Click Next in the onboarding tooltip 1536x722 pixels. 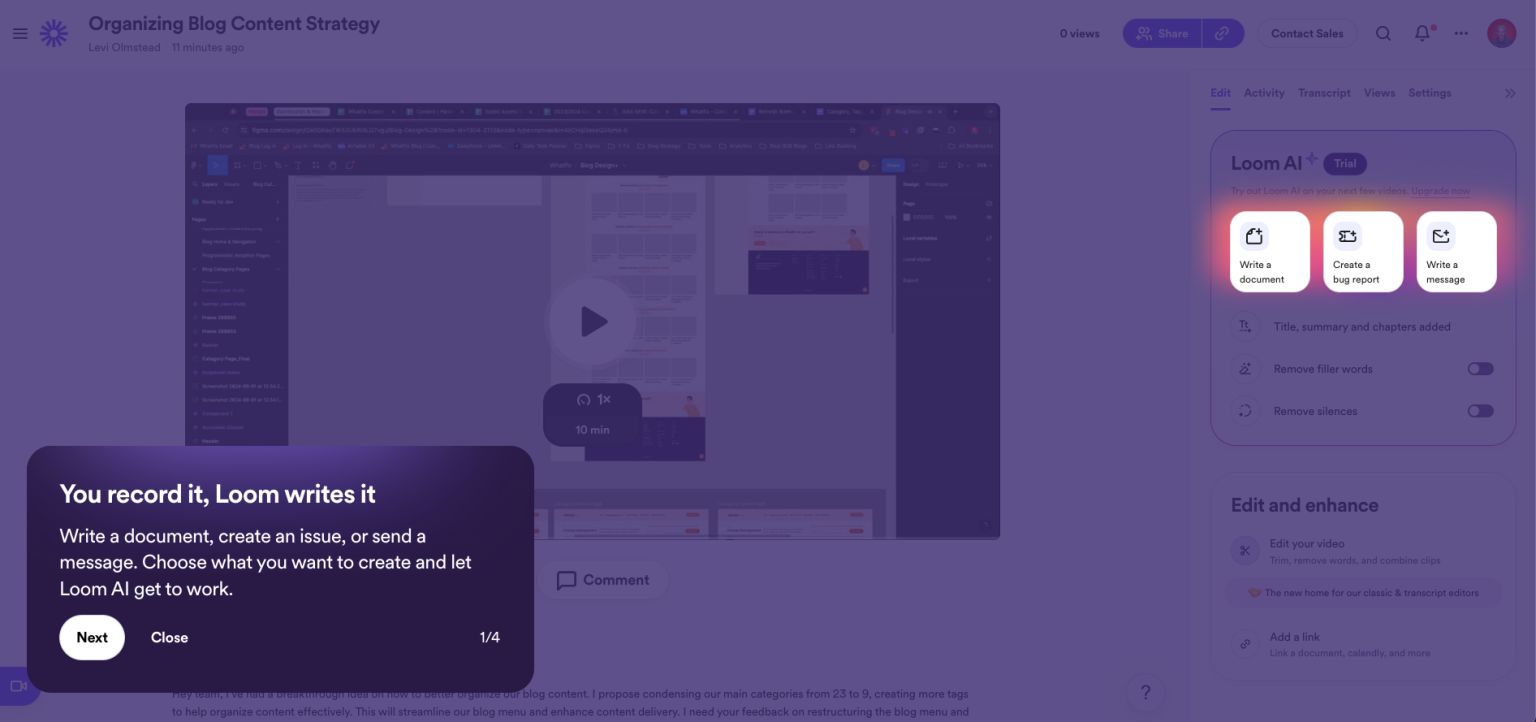(x=91, y=637)
